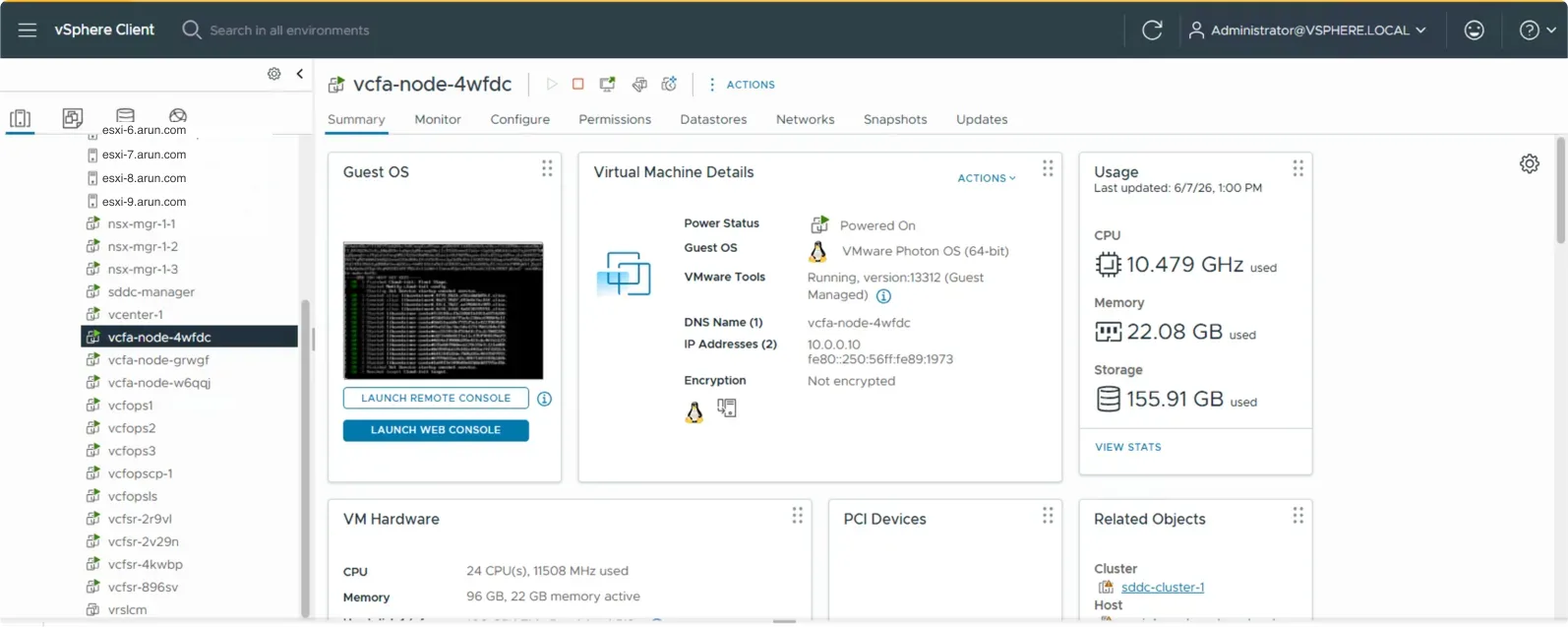Edit VM settings toolbar icon

point(639,85)
